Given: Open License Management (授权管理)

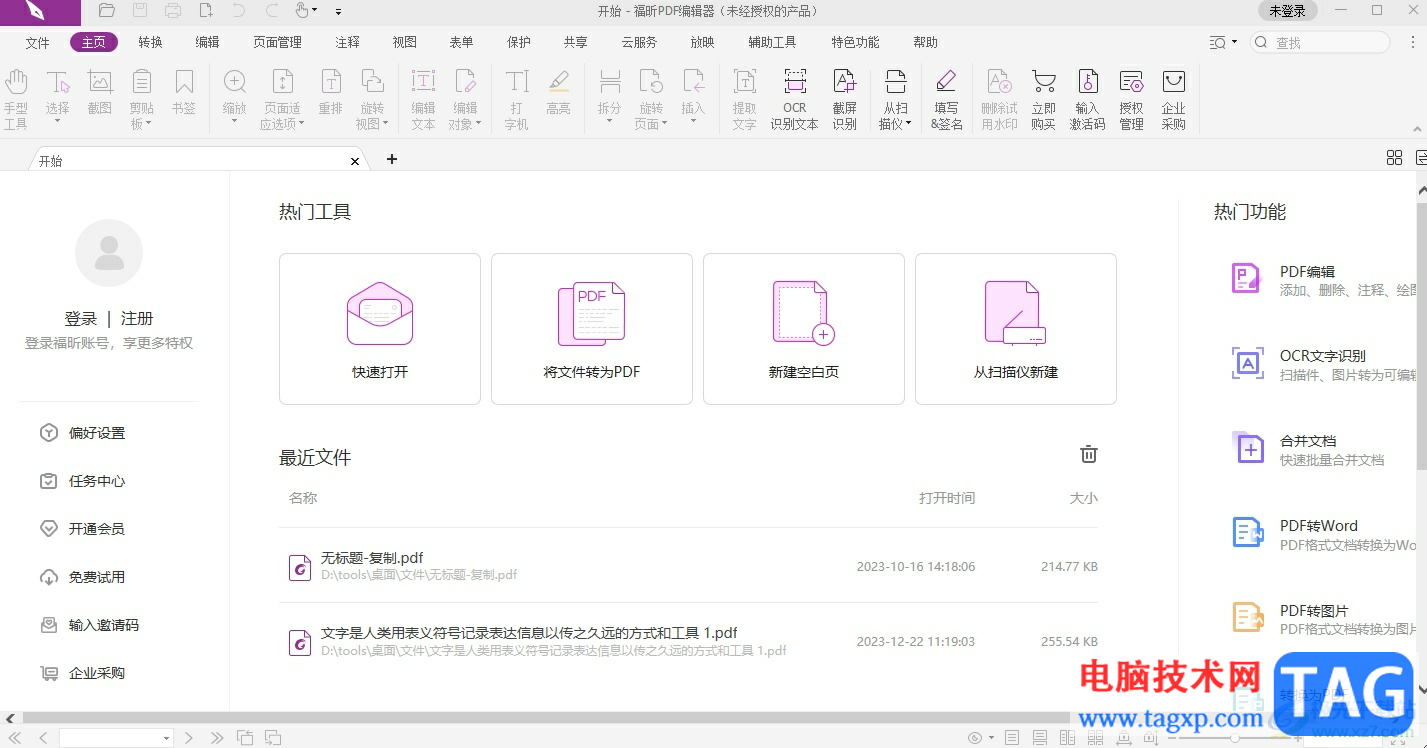Looking at the screenshot, I should 1131,99.
